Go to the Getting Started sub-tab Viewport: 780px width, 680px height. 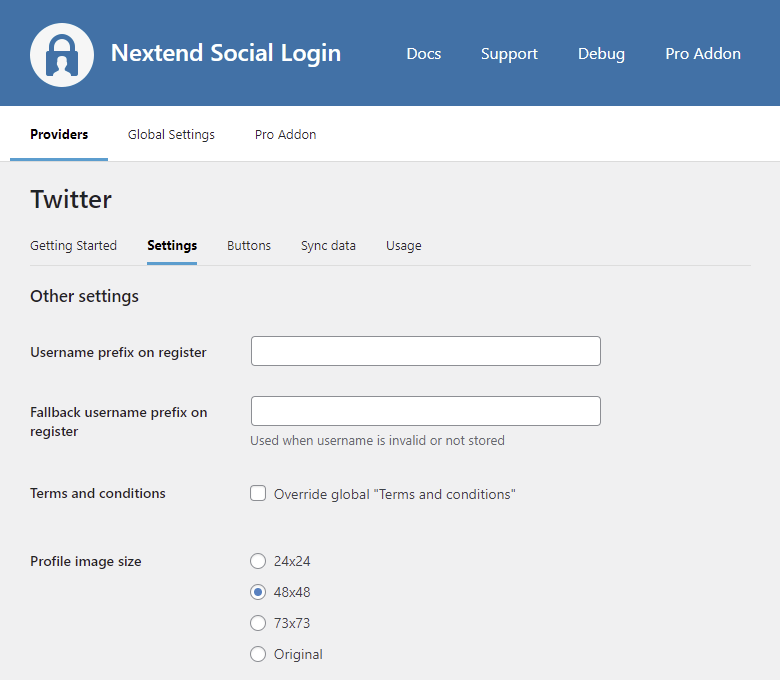[73, 245]
